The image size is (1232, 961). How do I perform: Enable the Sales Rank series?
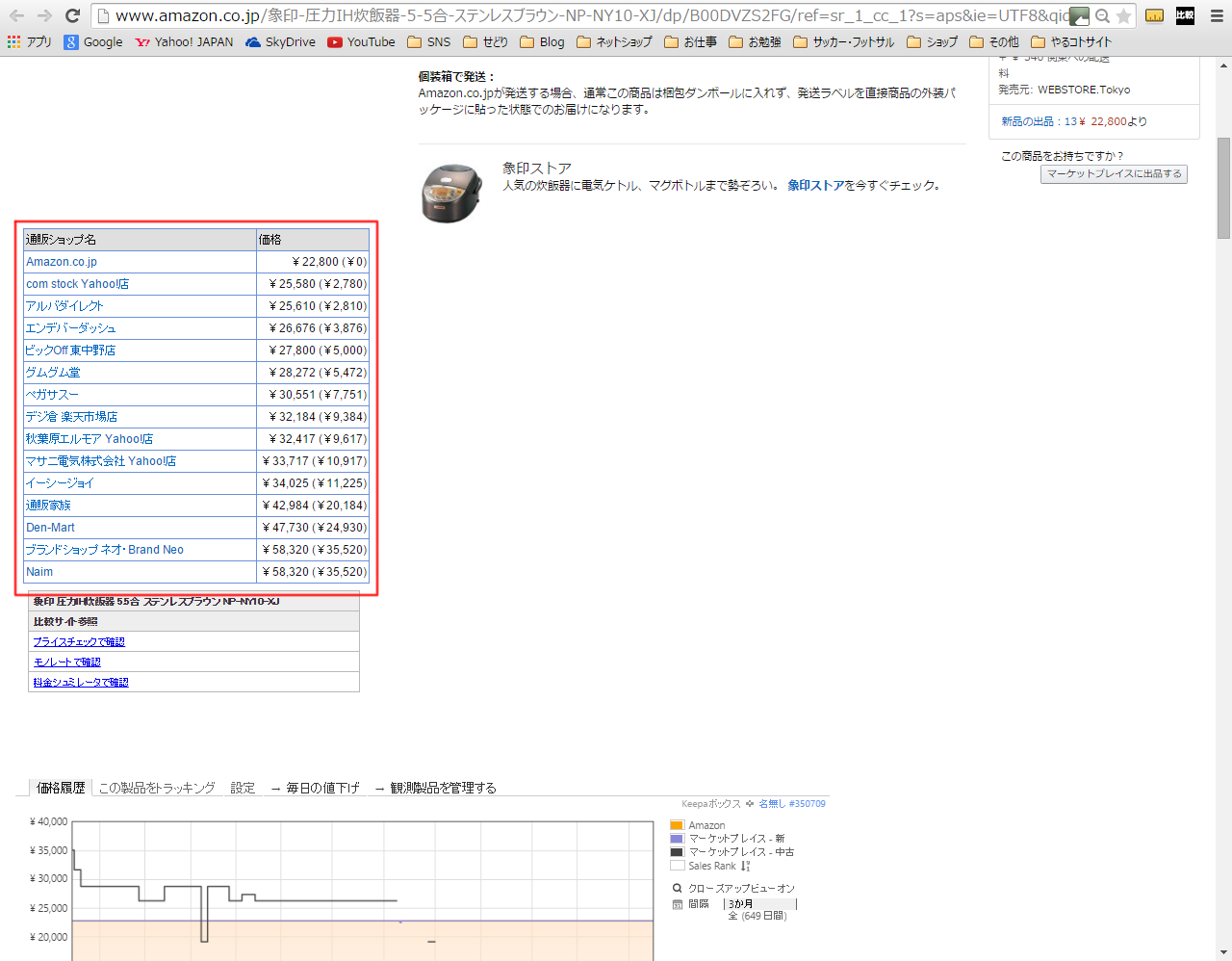pyautogui.click(x=703, y=866)
